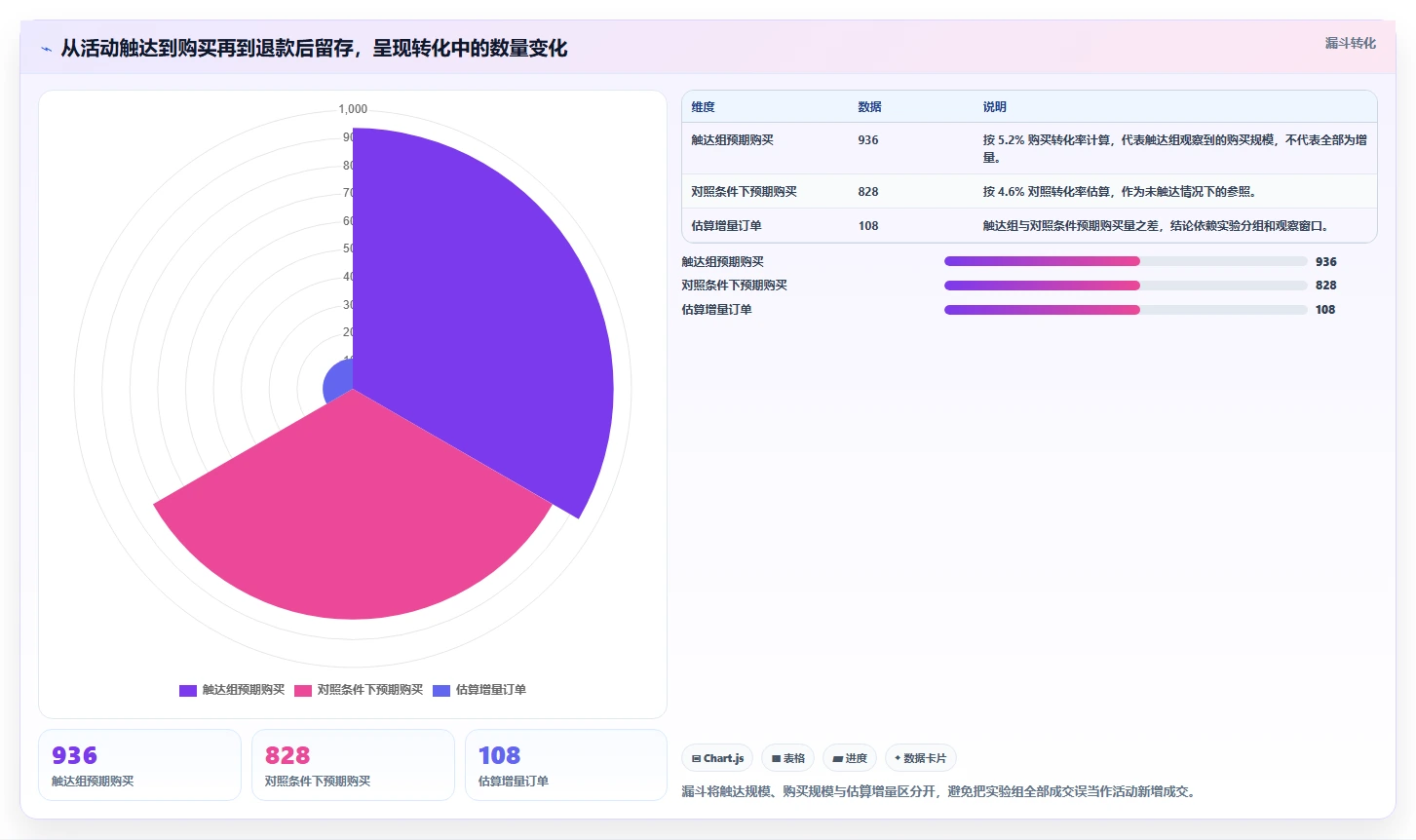Click the lightning icon beside the title
The height and width of the screenshot is (840, 1416).
[46, 49]
